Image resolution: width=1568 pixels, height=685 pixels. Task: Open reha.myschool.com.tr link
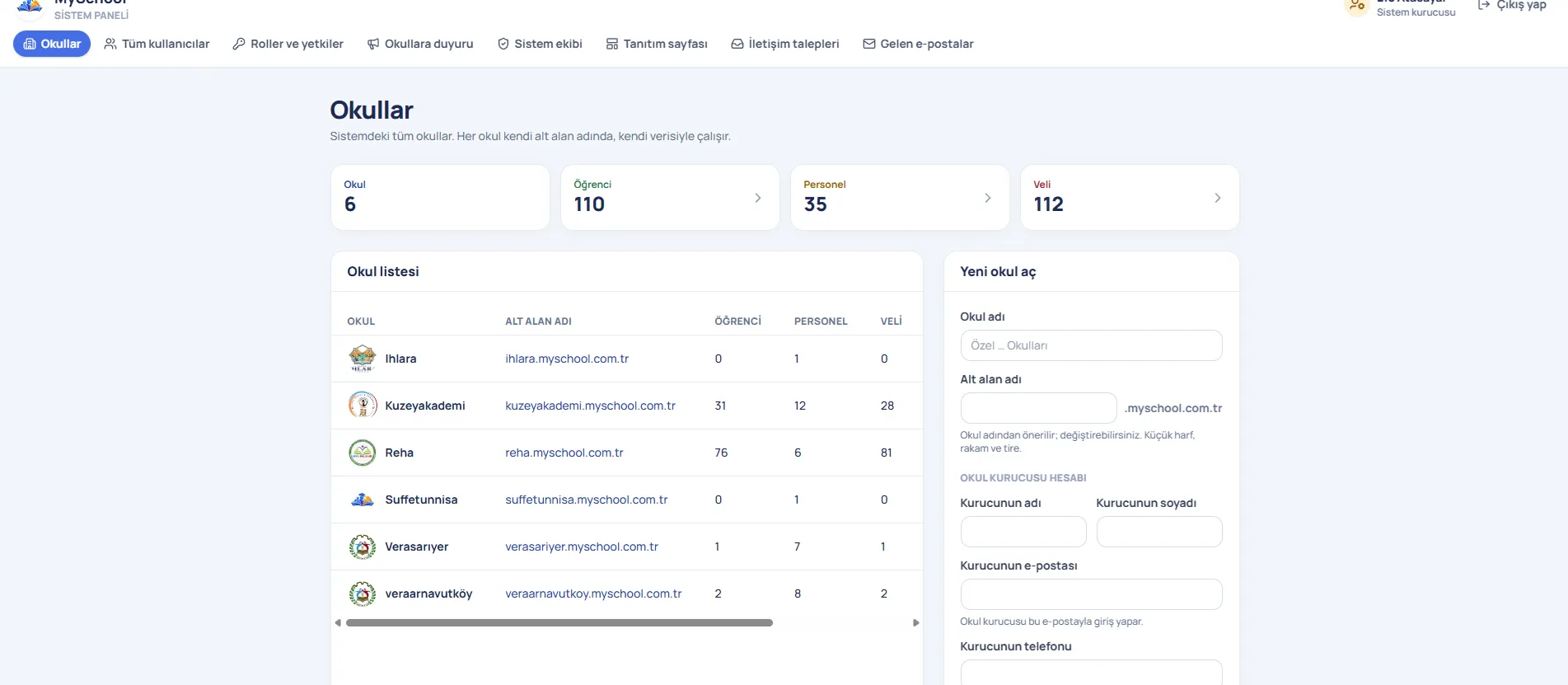coord(564,453)
